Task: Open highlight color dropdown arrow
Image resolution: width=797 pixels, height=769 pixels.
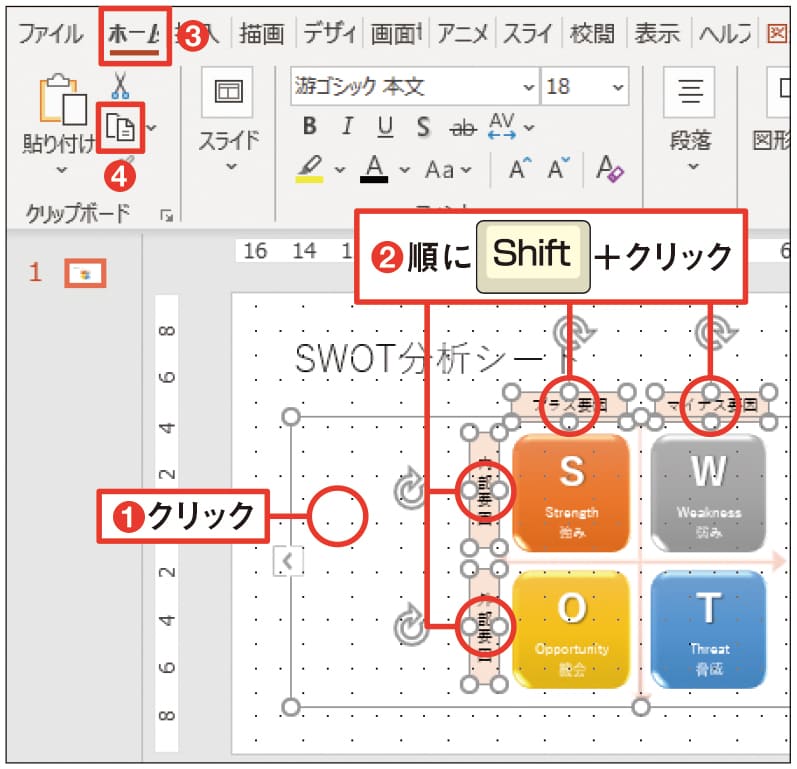Action: pos(340,169)
